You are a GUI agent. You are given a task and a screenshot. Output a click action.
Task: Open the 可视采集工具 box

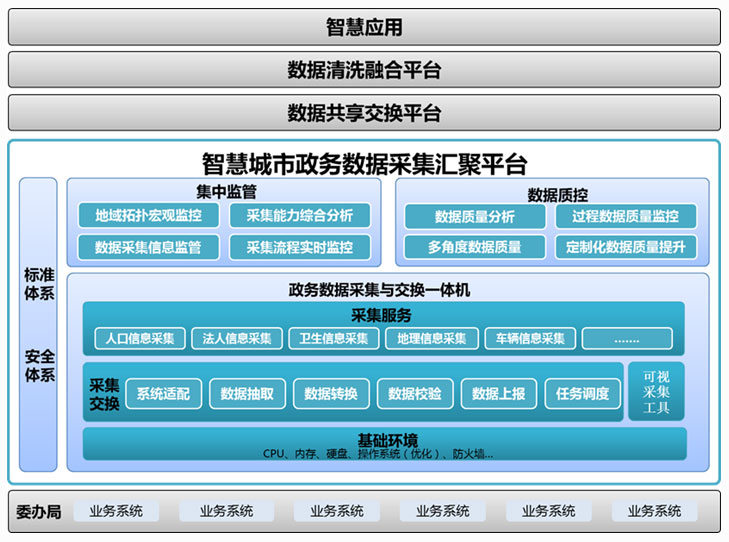(656, 391)
